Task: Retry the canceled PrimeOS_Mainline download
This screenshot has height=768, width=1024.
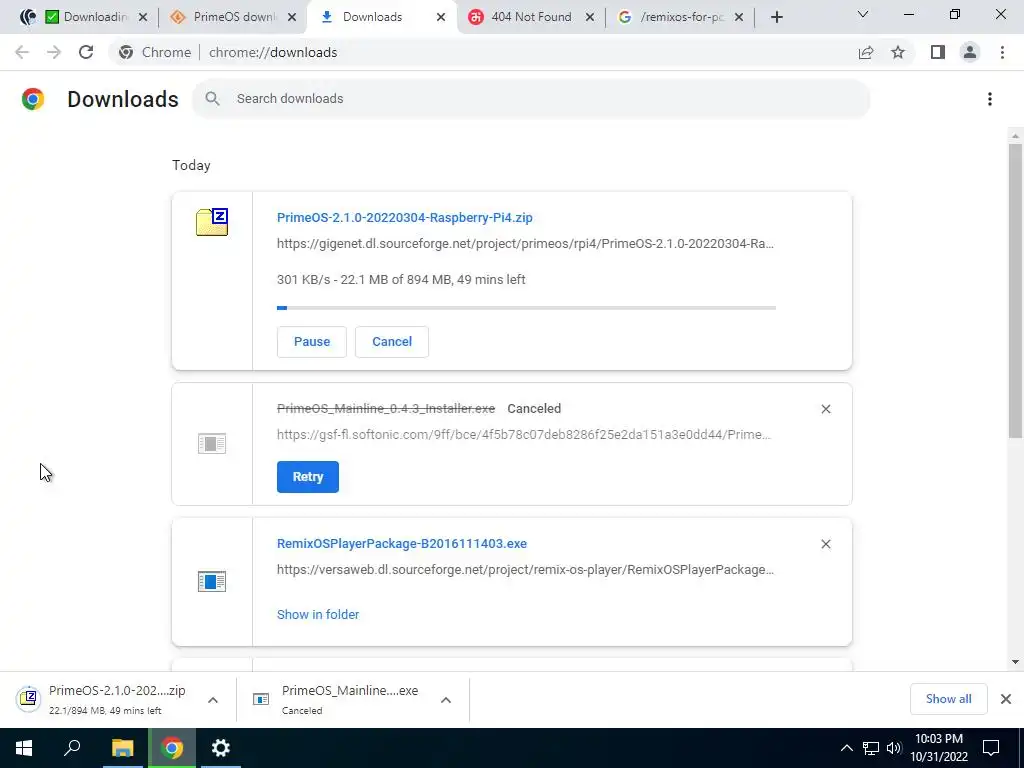Action: (308, 477)
